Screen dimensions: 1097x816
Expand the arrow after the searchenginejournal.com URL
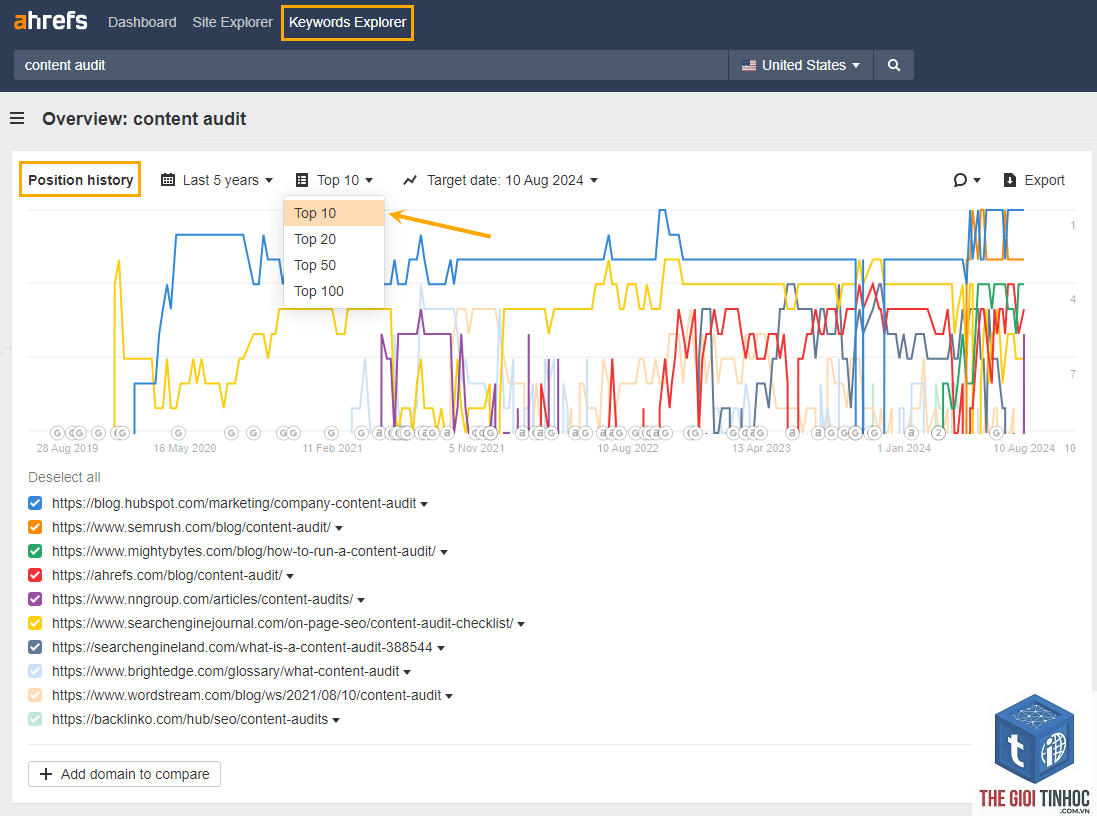[x=521, y=624]
